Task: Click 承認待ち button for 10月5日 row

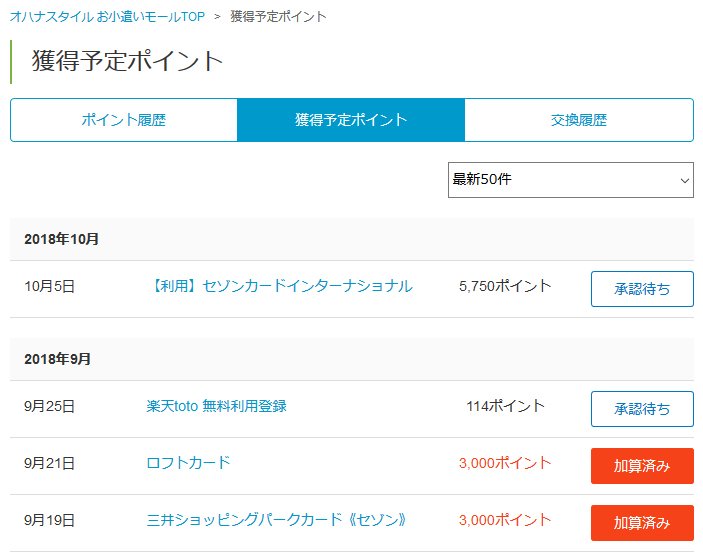Action: point(642,289)
